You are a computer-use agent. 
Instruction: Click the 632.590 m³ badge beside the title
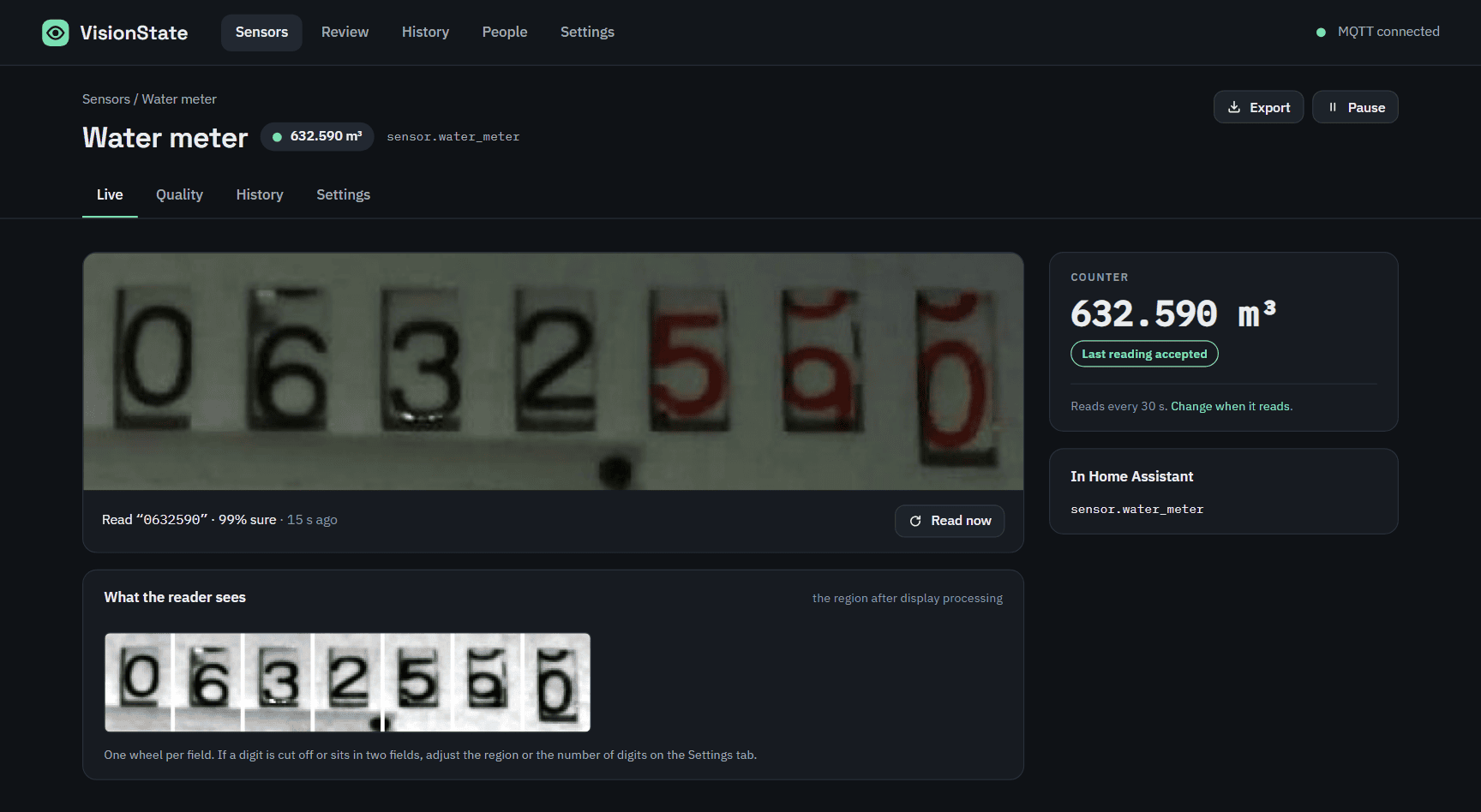pyautogui.click(x=317, y=136)
